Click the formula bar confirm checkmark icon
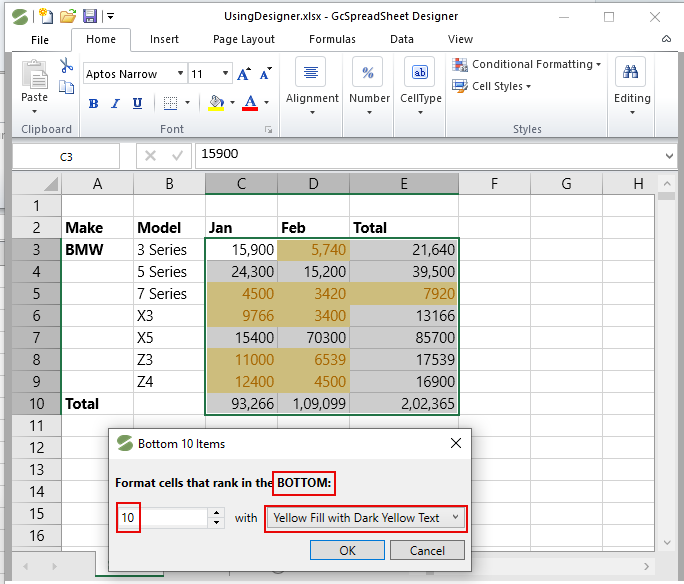684x584 pixels. pos(177,156)
